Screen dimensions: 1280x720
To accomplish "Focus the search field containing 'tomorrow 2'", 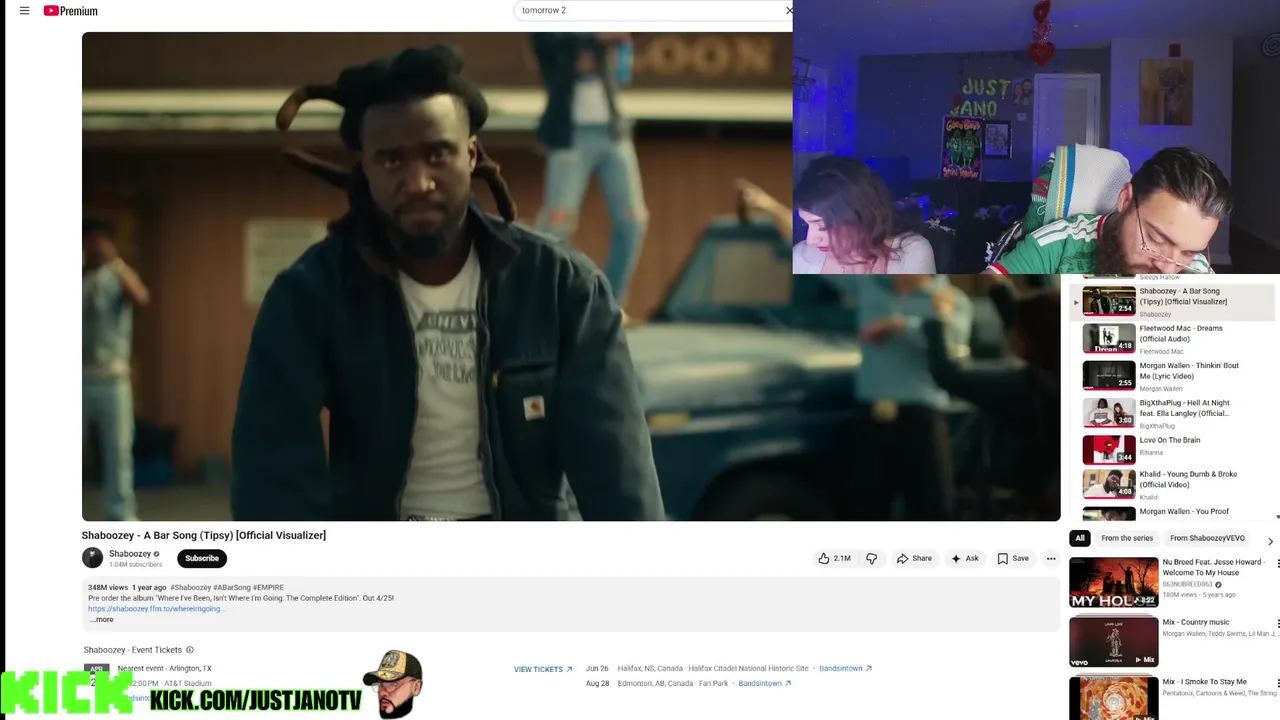I will [650, 10].
